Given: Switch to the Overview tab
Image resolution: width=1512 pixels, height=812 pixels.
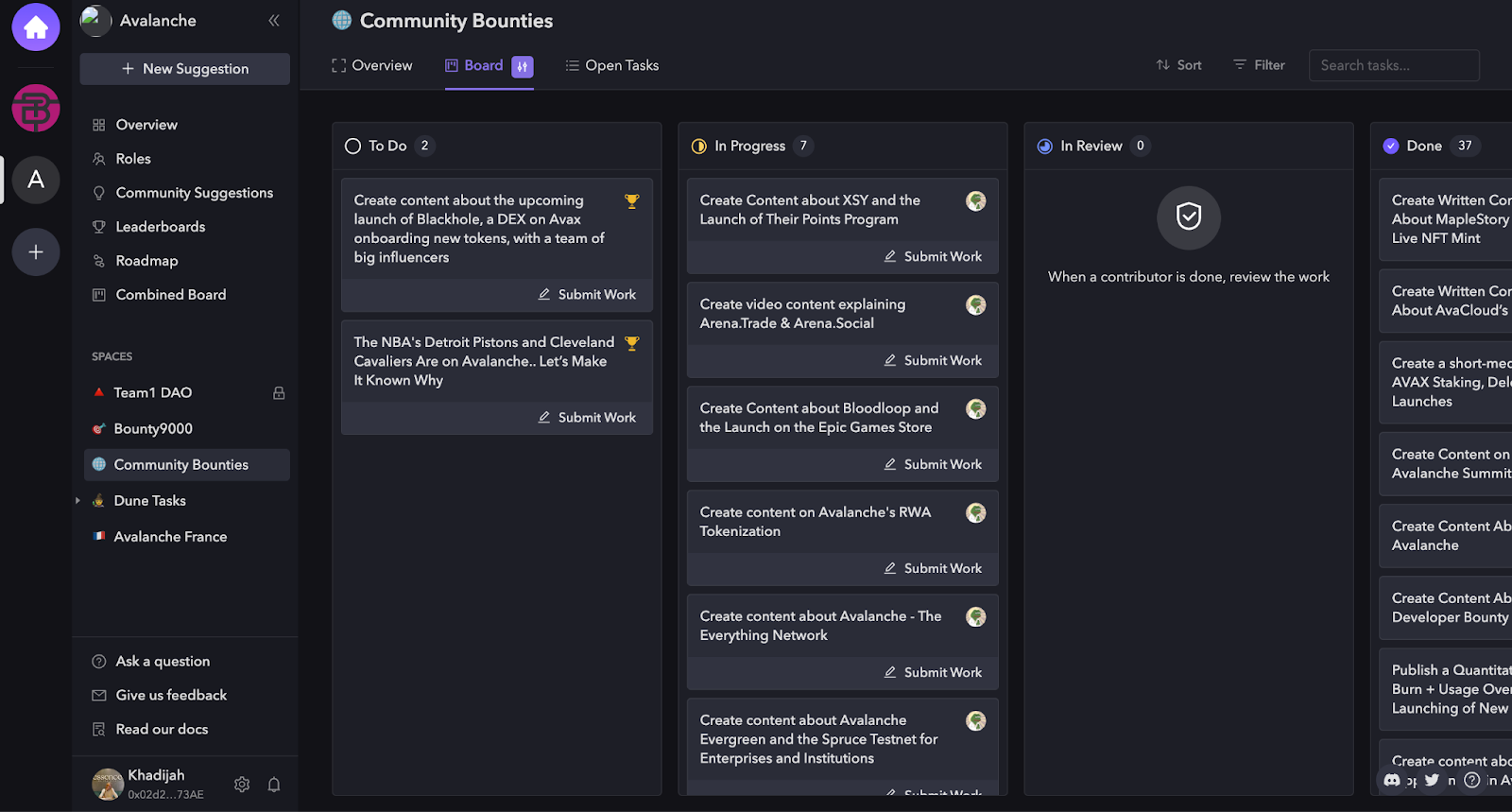Looking at the screenshot, I should [x=372, y=65].
